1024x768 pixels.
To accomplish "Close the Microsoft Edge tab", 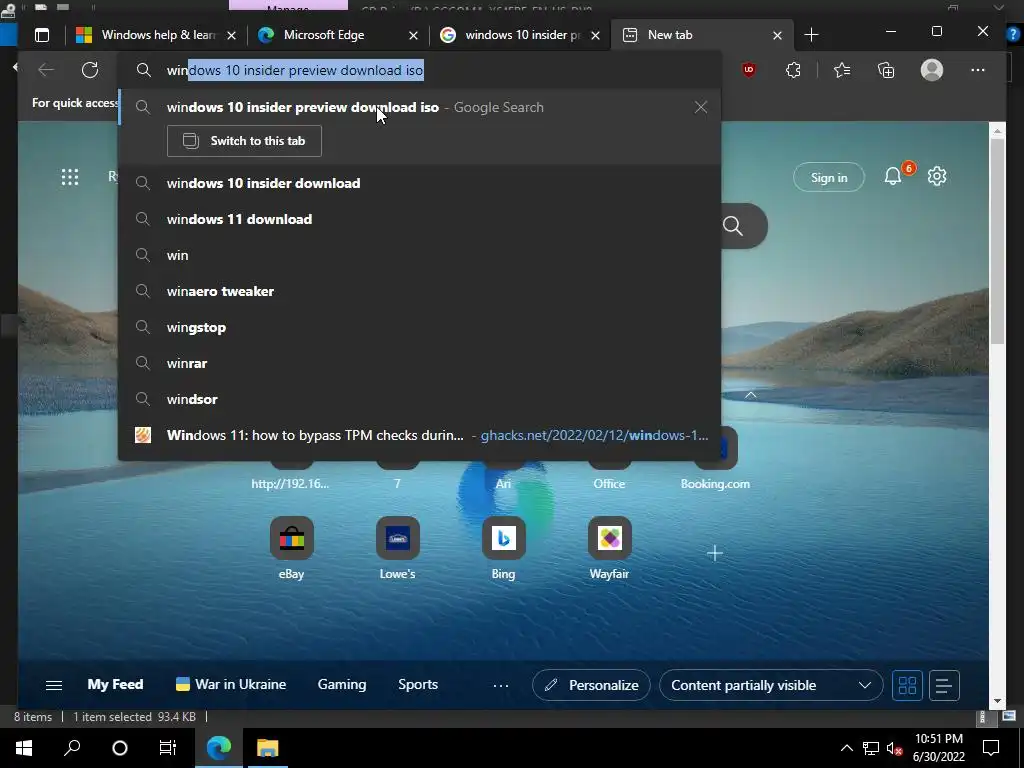I will (x=413, y=35).
